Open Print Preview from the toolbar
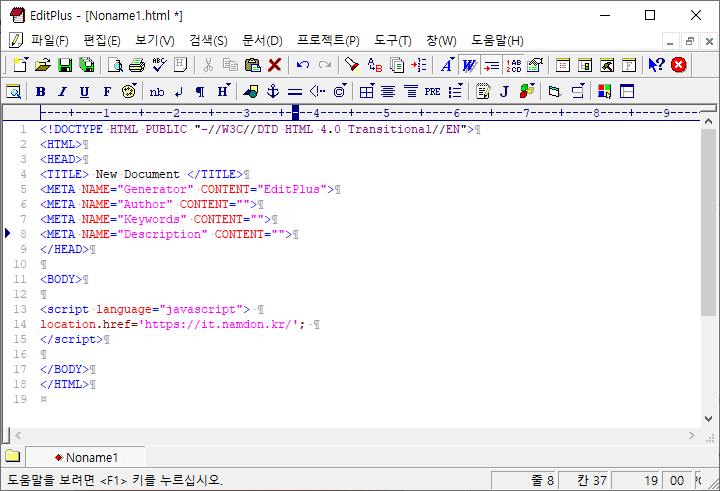This screenshot has height=491, width=720. click(x=115, y=65)
